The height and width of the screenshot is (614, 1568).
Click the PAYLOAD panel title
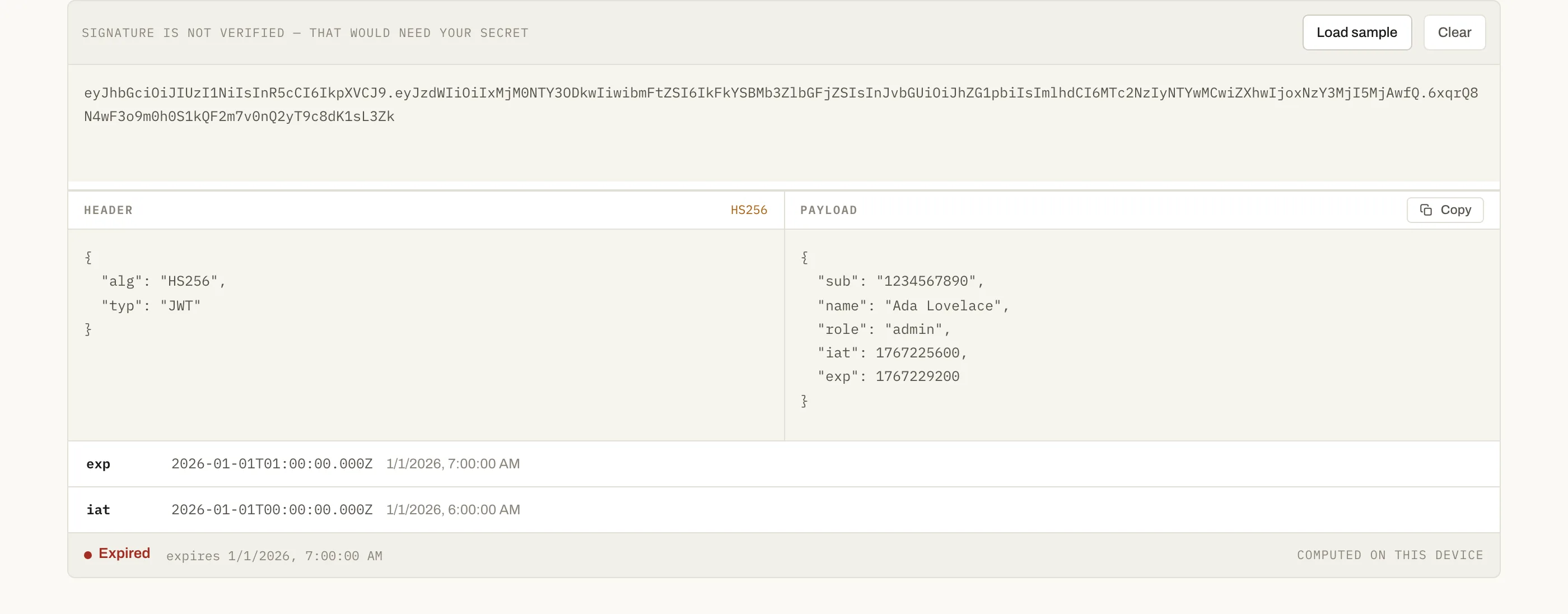(x=828, y=210)
